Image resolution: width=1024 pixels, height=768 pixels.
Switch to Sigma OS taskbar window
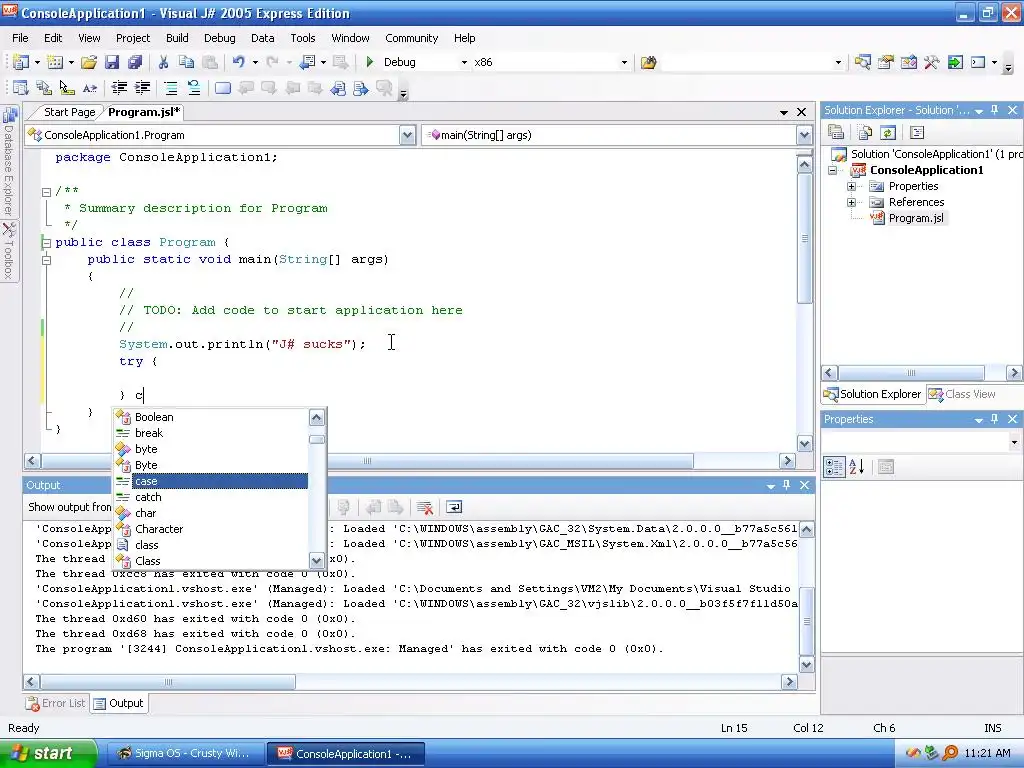pos(185,753)
